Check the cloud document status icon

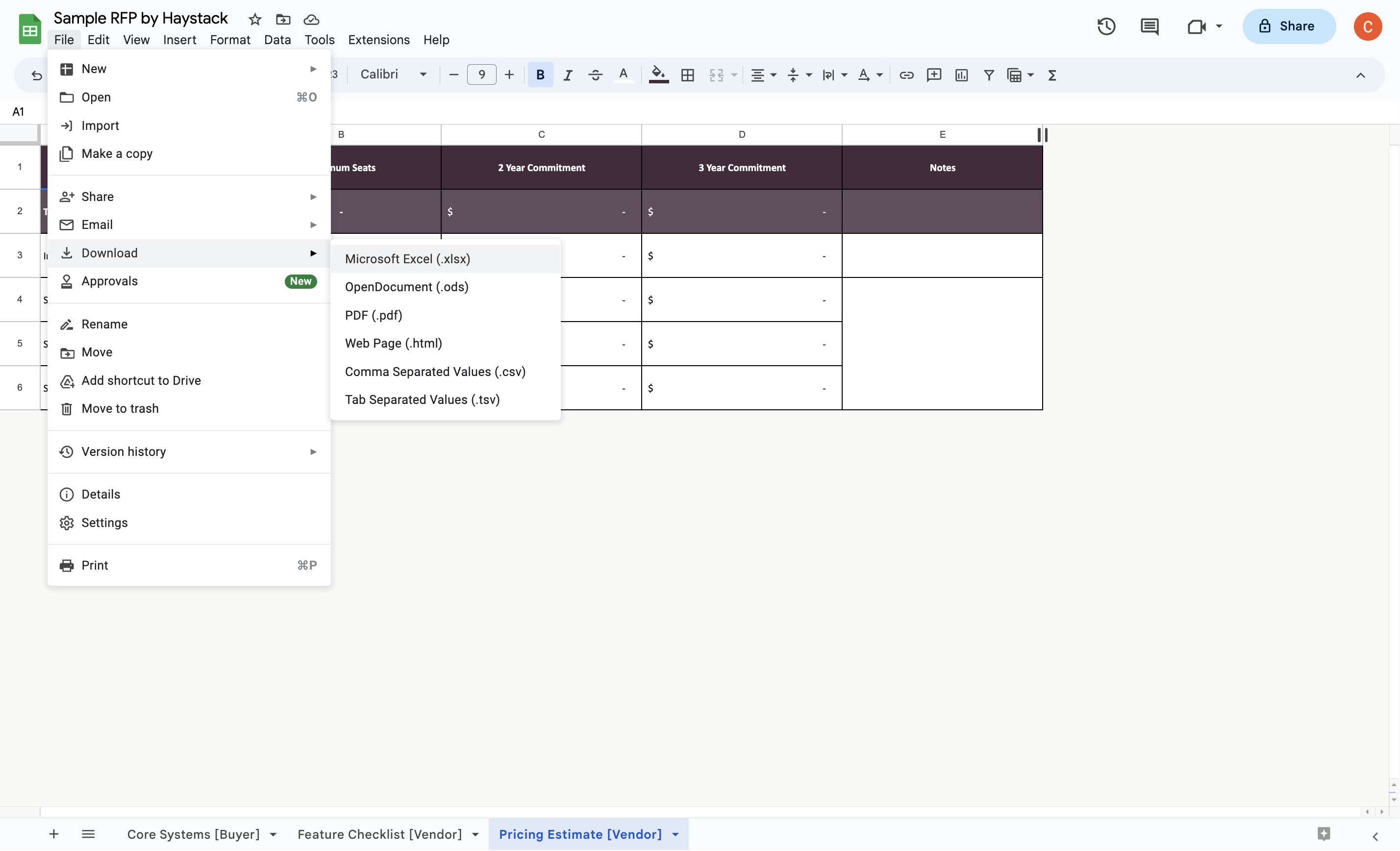click(x=311, y=20)
